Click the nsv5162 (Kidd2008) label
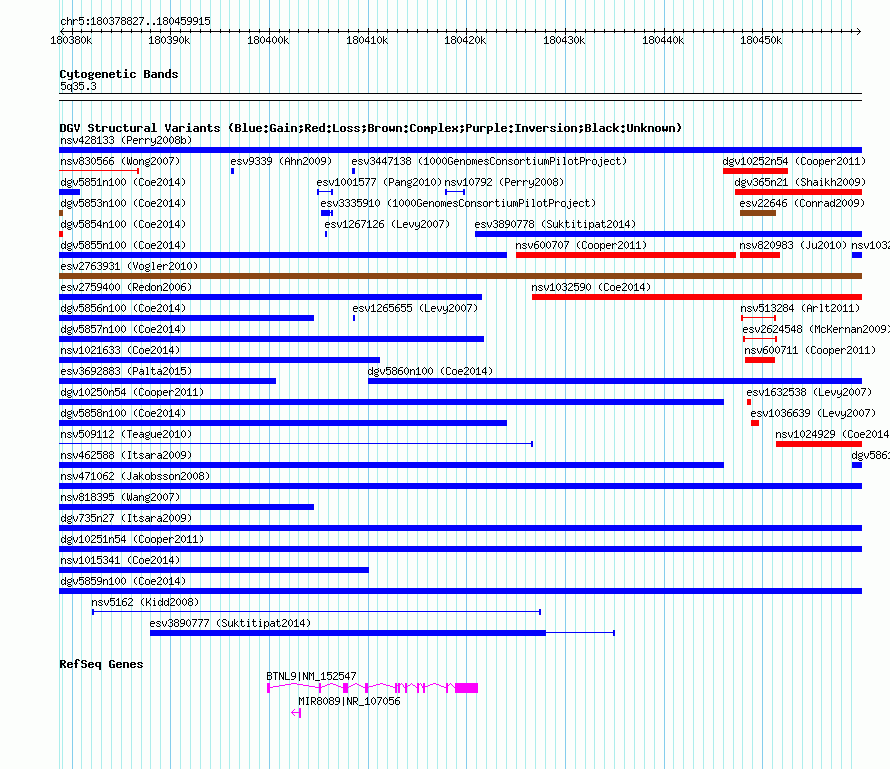This screenshot has width=890, height=769. (x=145, y=602)
